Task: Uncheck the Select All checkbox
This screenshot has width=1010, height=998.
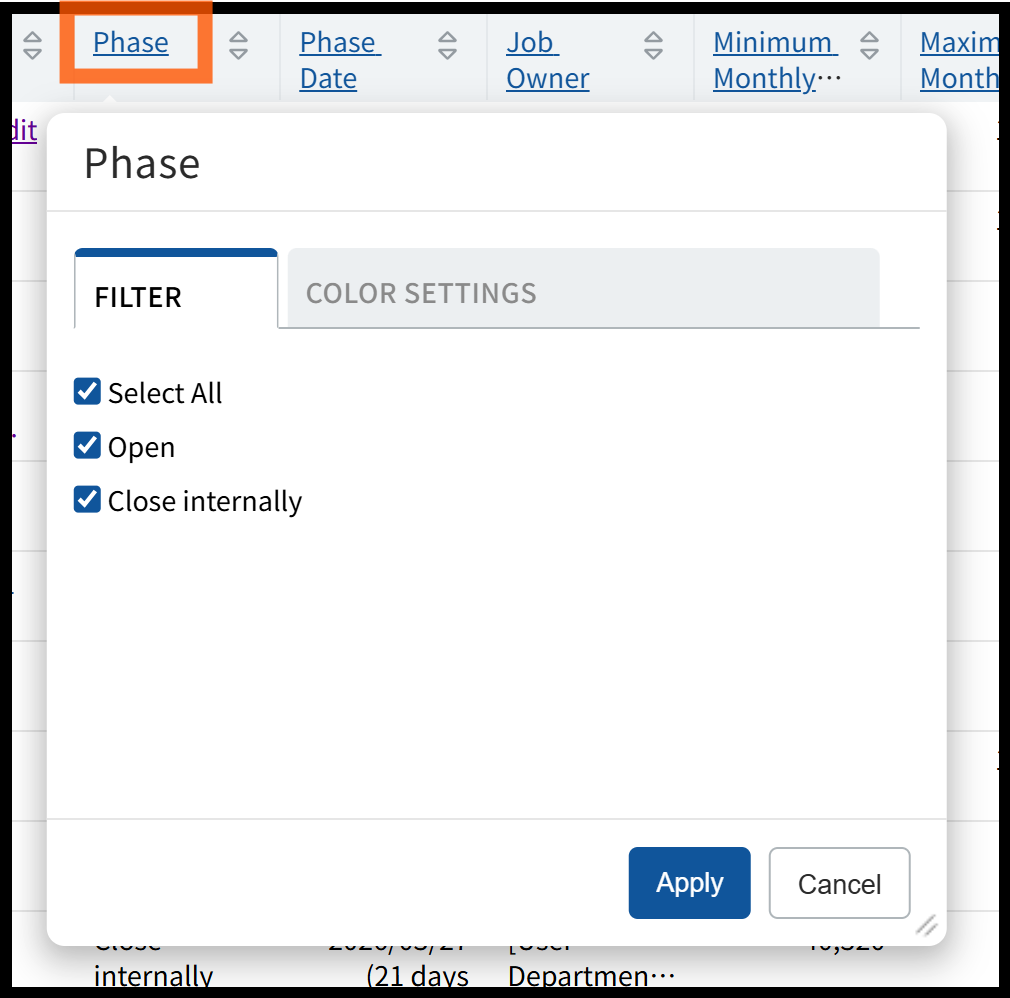Action: tap(88, 391)
